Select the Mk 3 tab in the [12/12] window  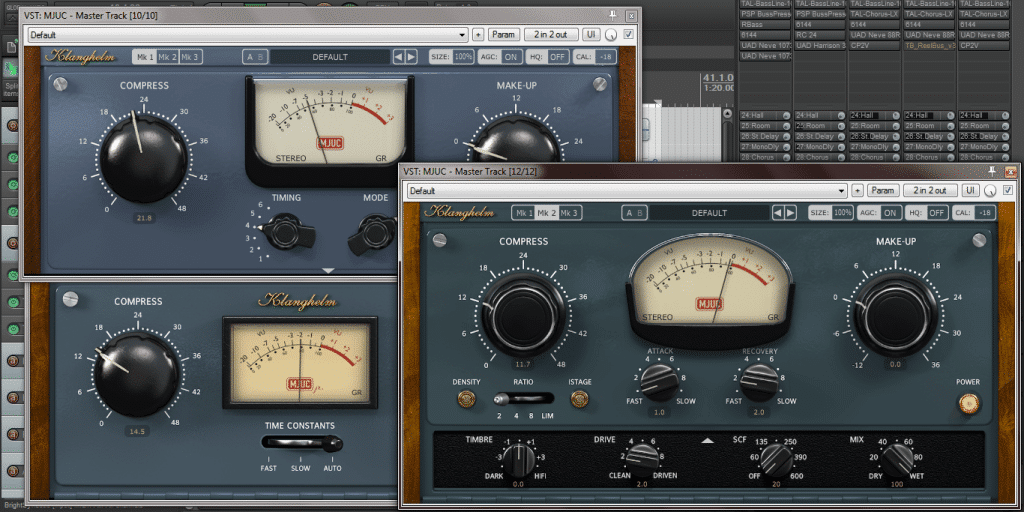[x=570, y=213]
